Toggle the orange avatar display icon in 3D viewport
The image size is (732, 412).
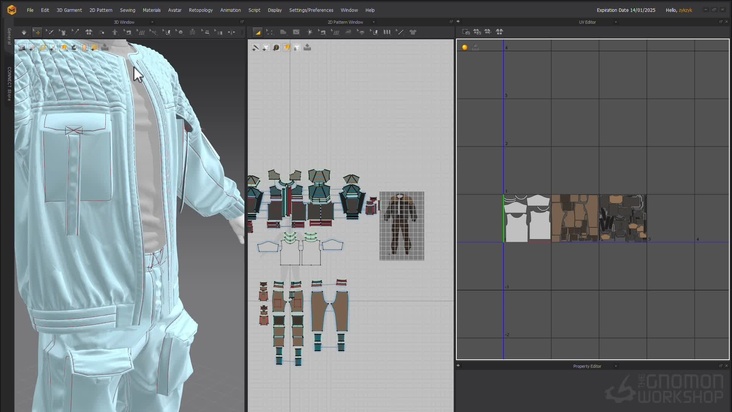tap(84, 48)
